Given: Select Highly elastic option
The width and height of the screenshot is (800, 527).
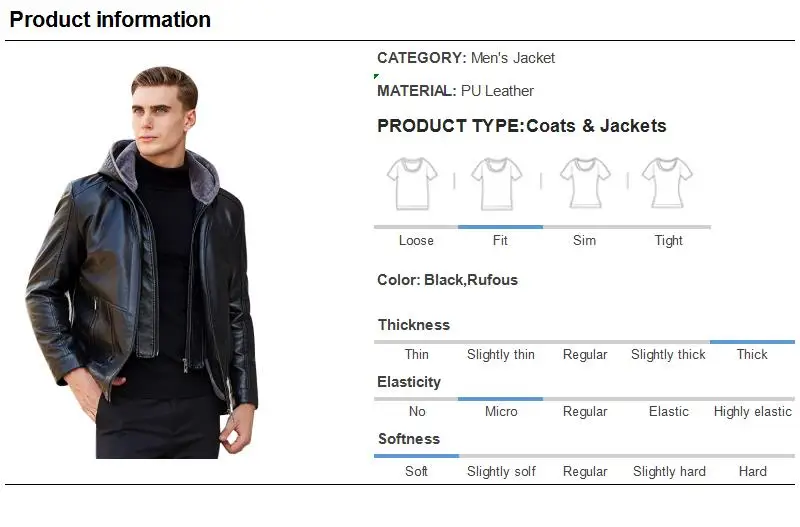Looking at the screenshot, I should pos(752,411).
